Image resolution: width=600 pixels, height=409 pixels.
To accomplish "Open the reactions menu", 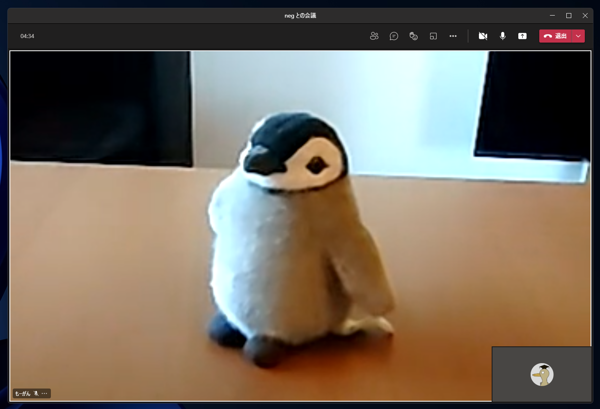I will coord(413,36).
